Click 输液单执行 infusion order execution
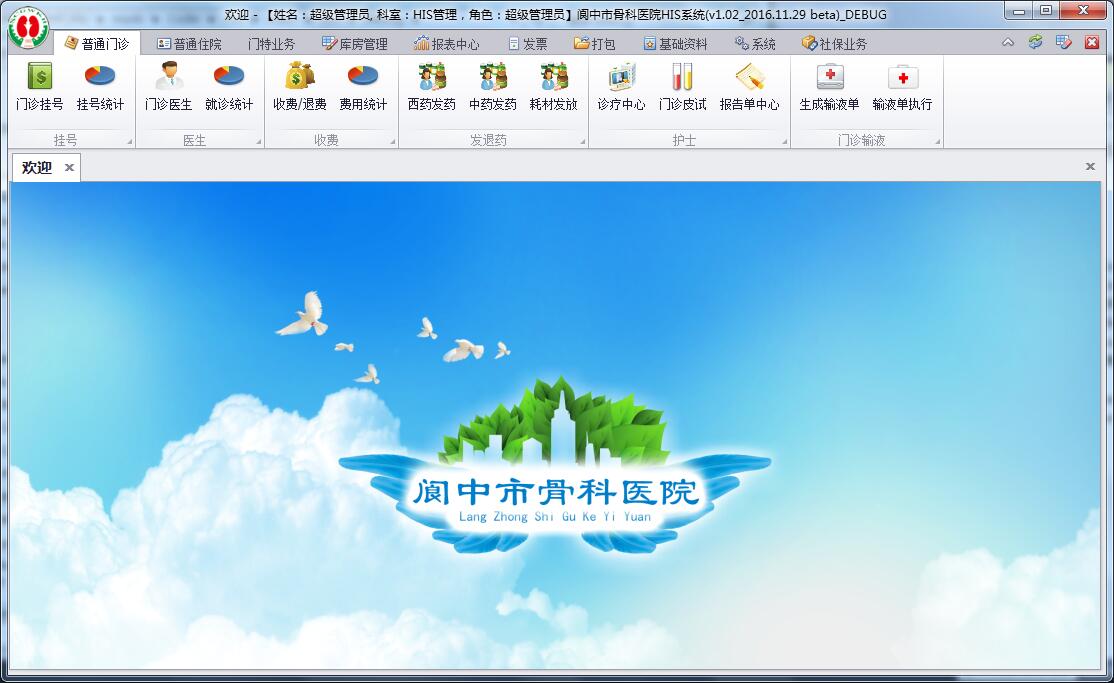Image resolution: width=1114 pixels, height=683 pixels. coord(902,87)
